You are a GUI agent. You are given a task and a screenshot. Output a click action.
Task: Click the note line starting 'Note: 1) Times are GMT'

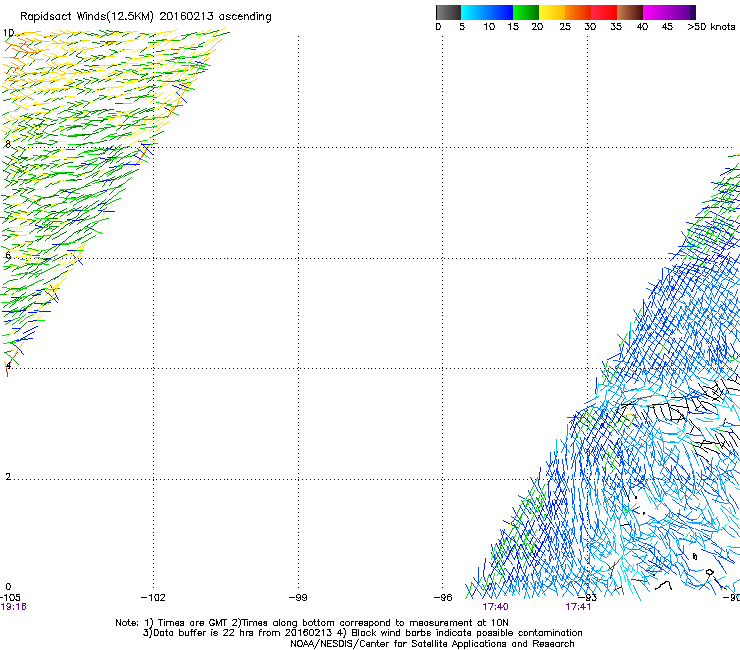[311, 623]
